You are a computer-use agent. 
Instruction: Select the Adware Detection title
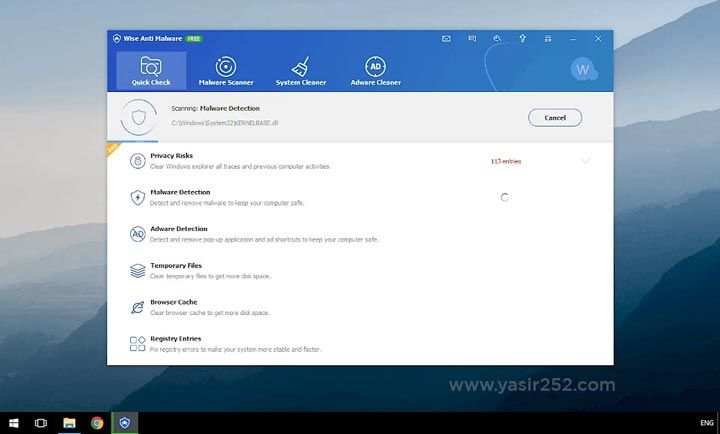[179, 229]
